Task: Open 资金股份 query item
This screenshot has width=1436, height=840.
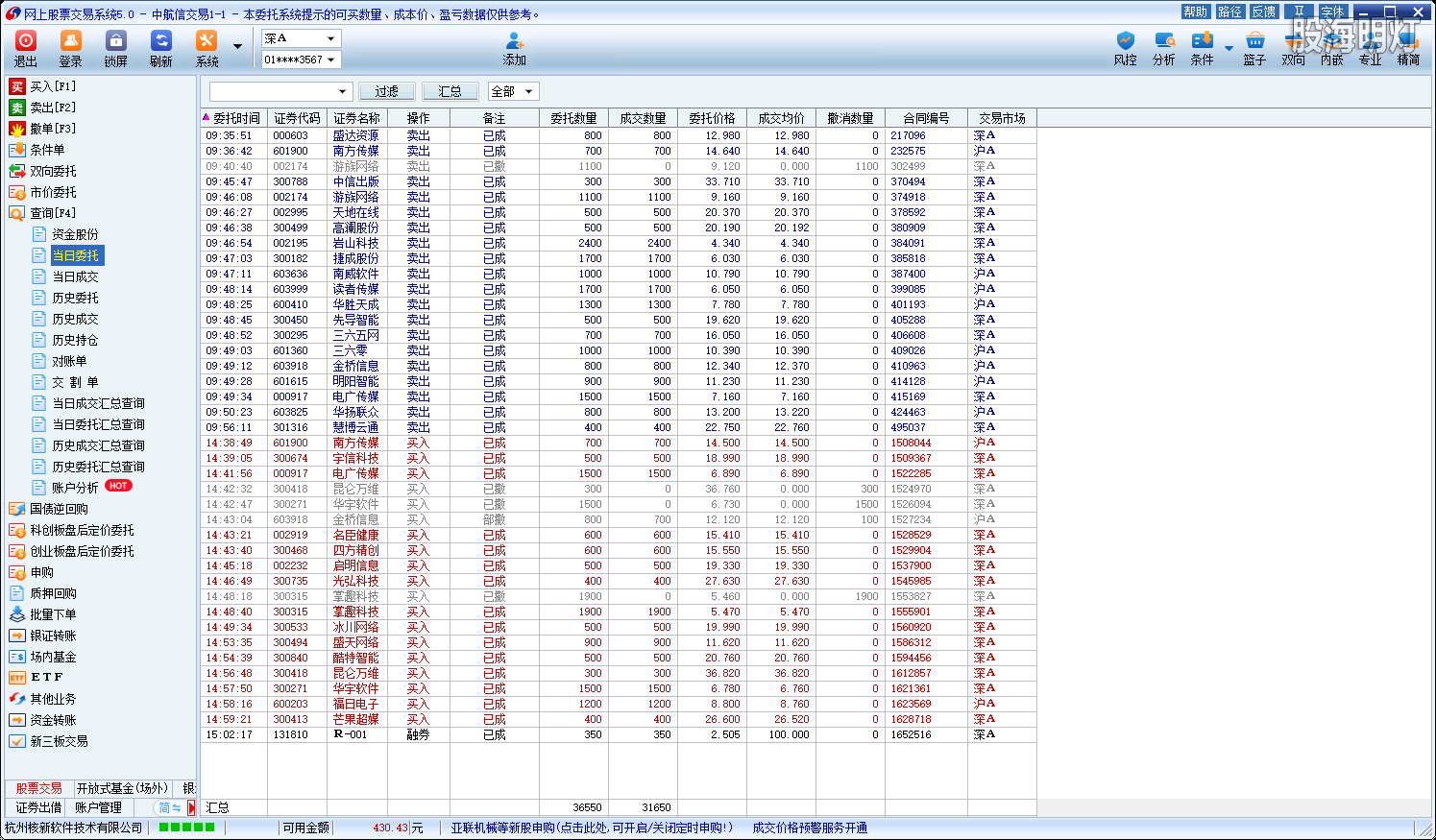Action: point(65,234)
